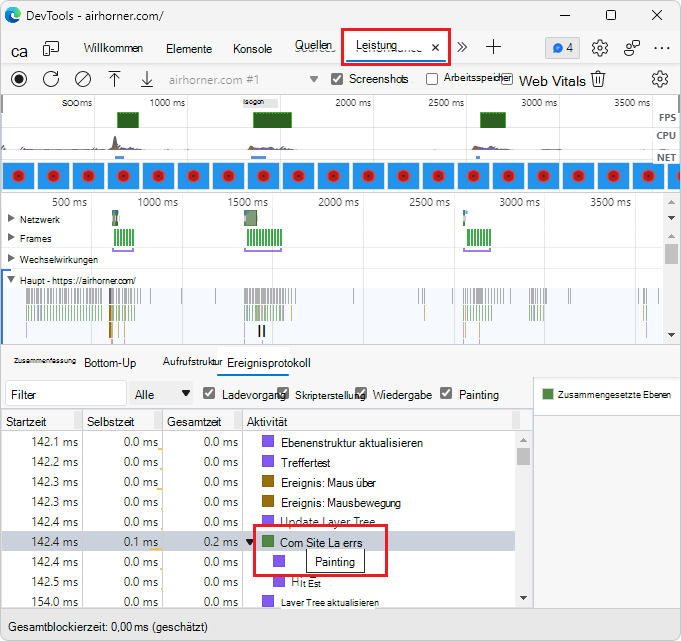This screenshot has height=641, width=681.
Task: Toggle the device emulation icon
Action: 51,49
